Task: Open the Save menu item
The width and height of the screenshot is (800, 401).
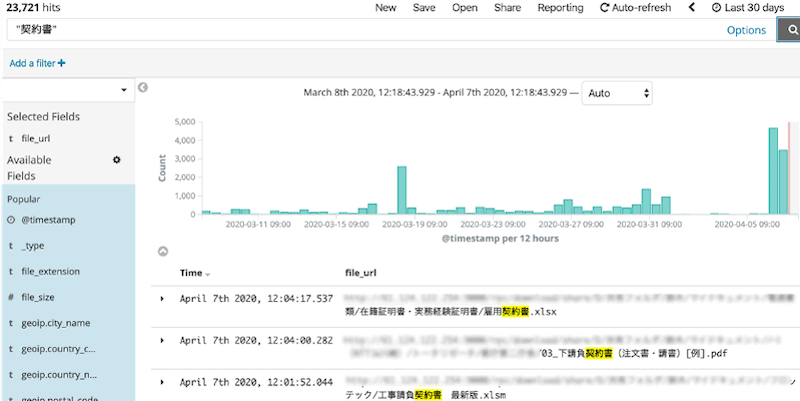Action: click(x=424, y=8)
